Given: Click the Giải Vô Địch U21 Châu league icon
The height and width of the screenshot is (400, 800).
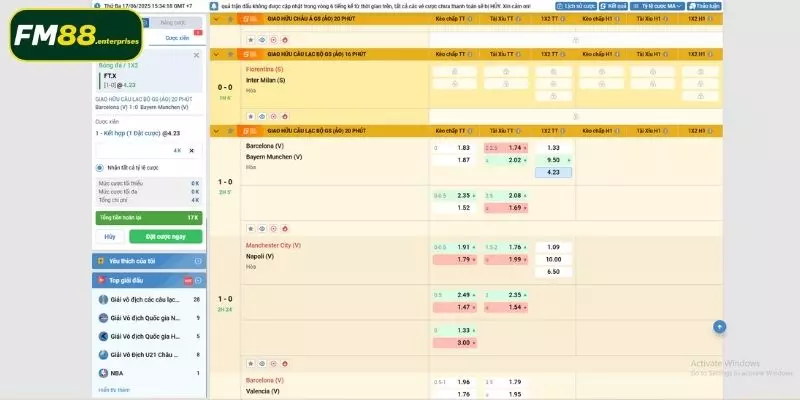Looking at the screenshot, I should click(x=103, y=355).
